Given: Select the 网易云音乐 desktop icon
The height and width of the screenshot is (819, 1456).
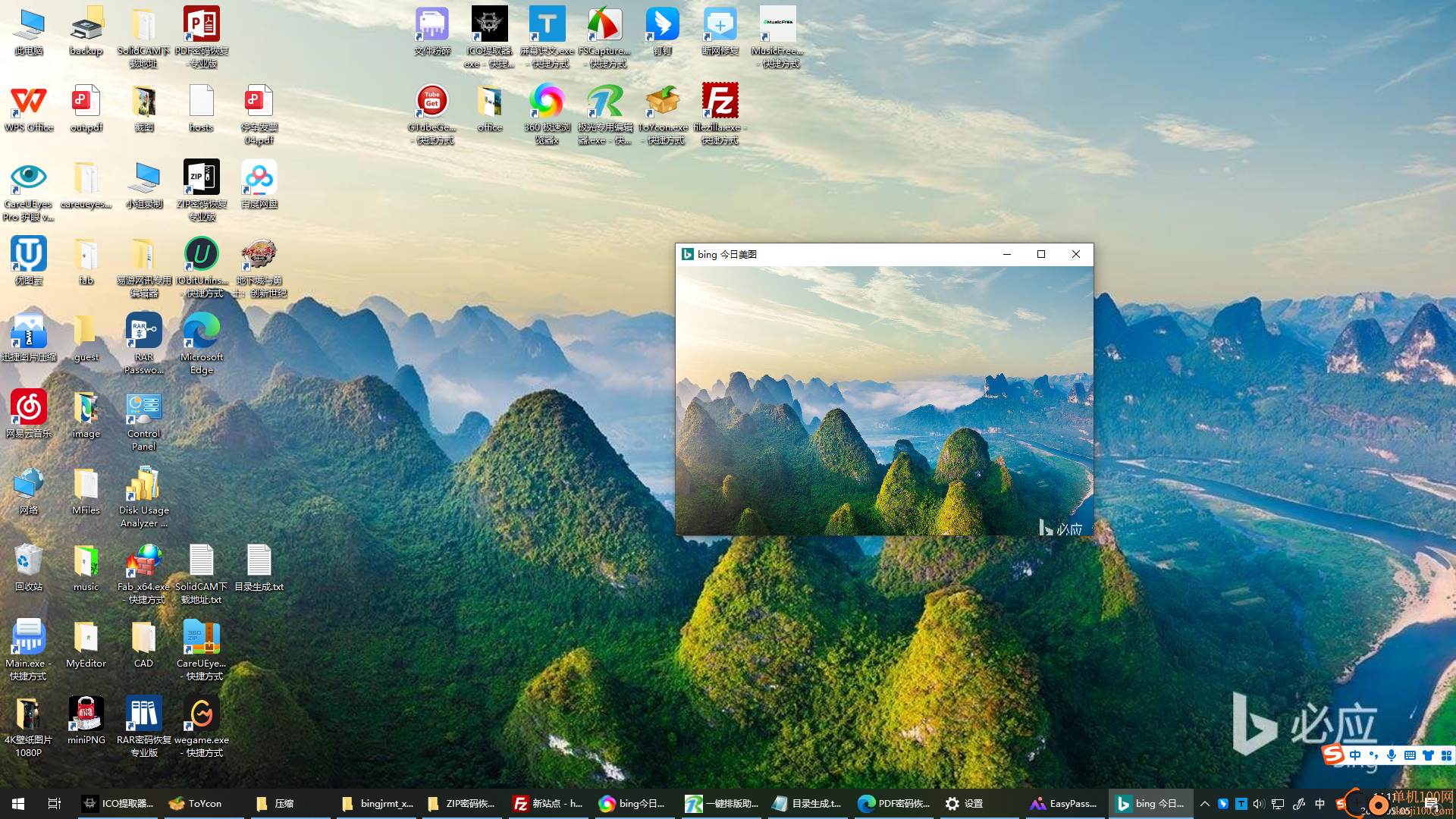Looking at the screenshot, I should click(x=29, y=414).
